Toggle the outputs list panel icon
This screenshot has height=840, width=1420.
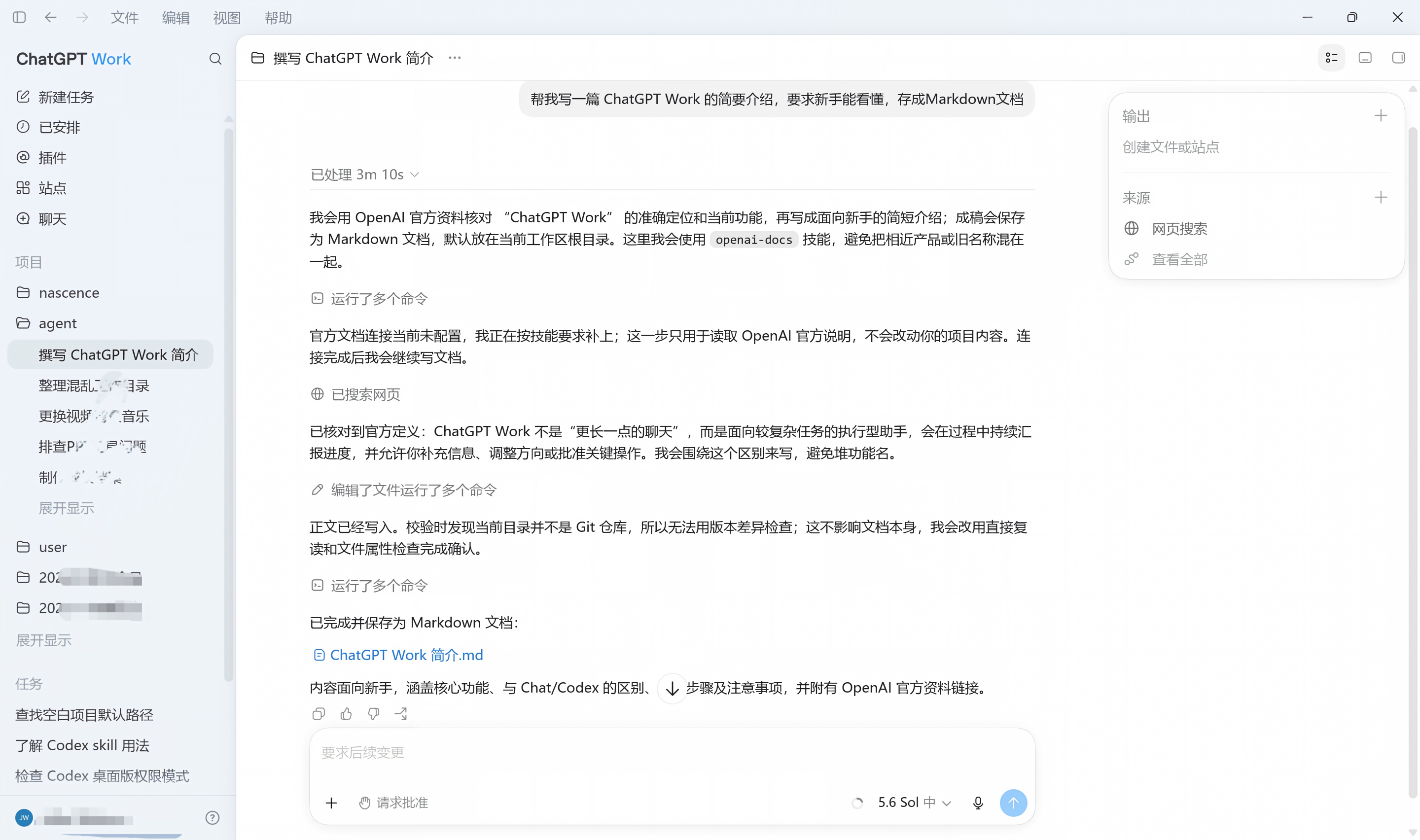coord(1331,58)
